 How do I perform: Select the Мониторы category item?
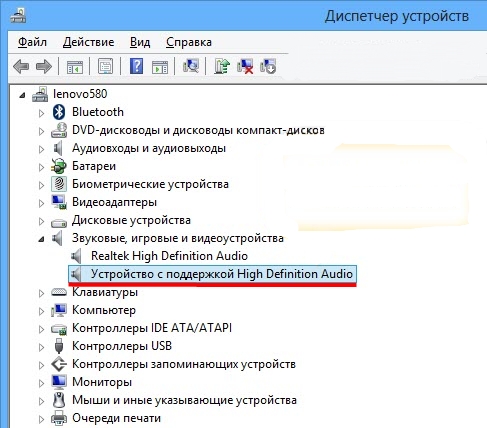point(102,382)
